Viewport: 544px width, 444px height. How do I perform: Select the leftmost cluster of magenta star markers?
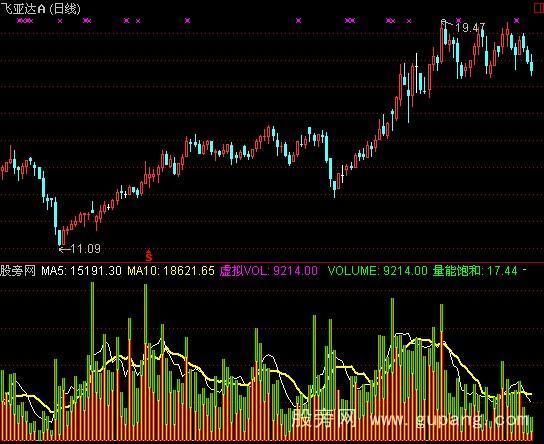tap(25, 21)
